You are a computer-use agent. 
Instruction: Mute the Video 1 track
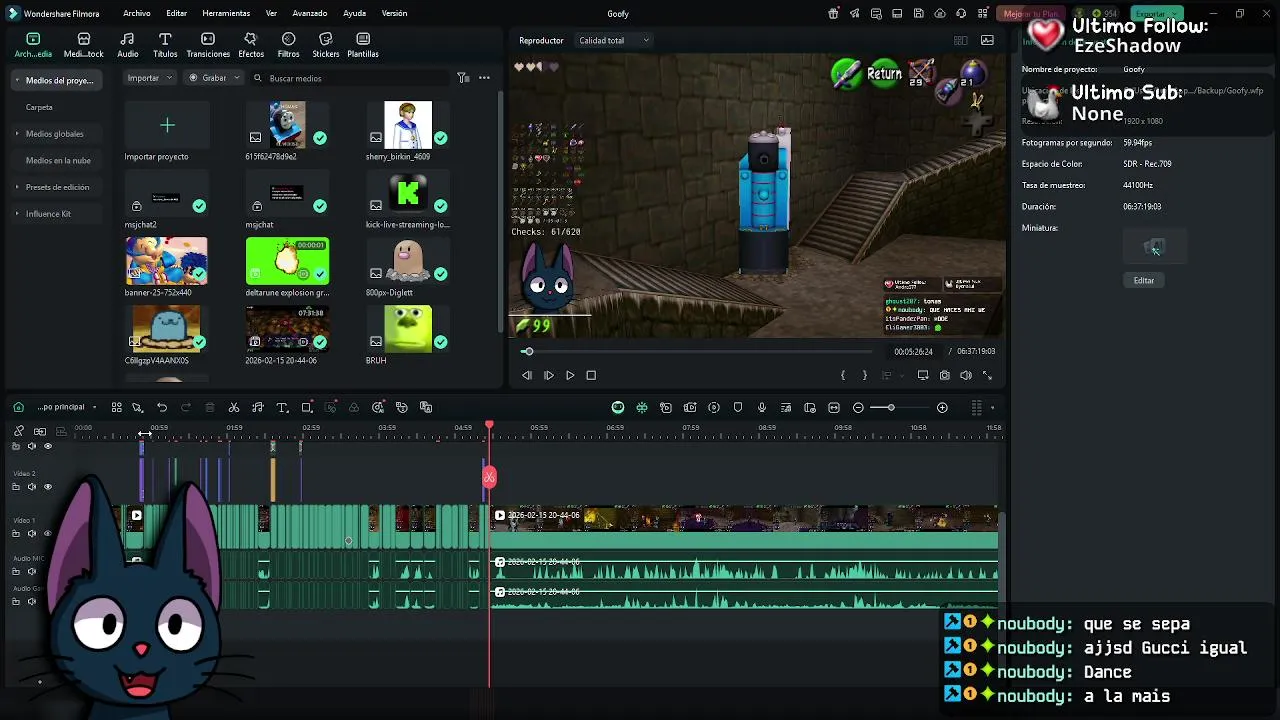point(31,534)
